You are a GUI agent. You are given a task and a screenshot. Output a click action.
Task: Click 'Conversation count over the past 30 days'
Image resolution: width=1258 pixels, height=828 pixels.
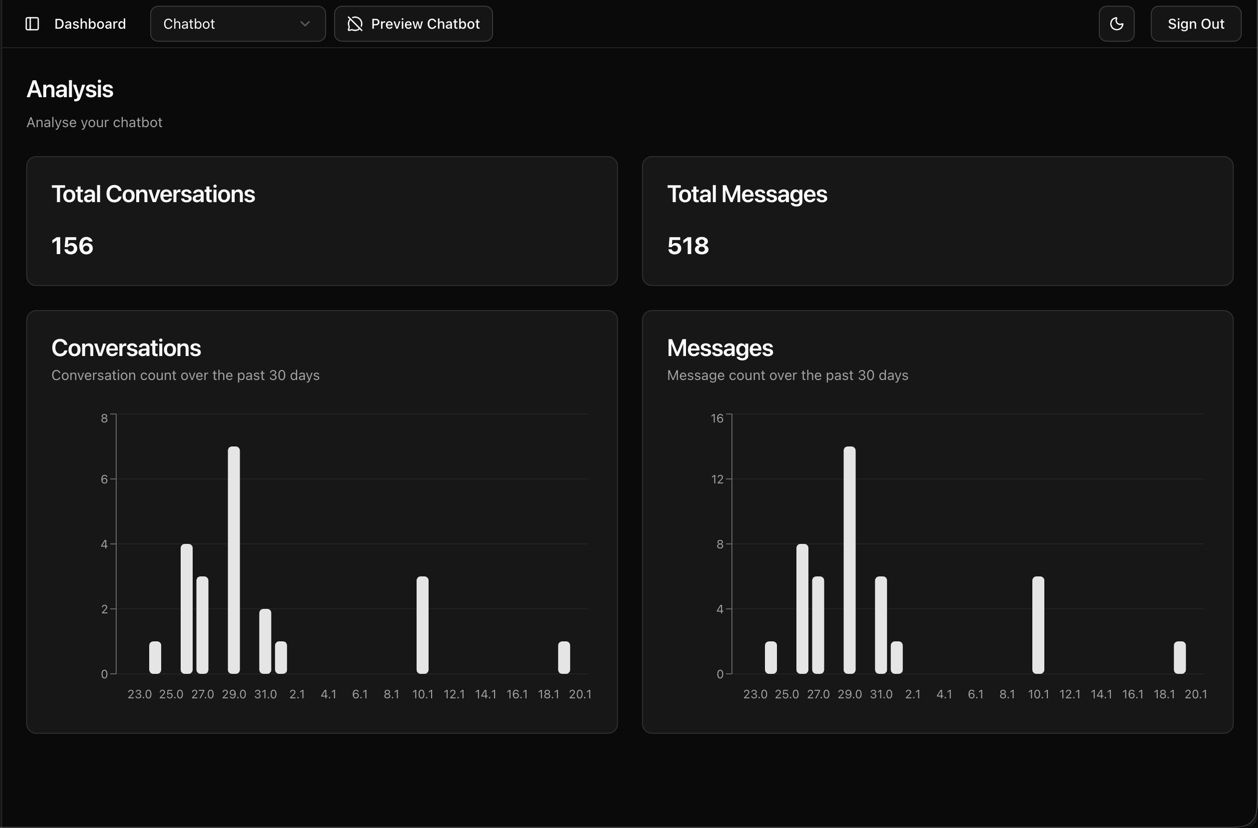(x=185, y=375)
